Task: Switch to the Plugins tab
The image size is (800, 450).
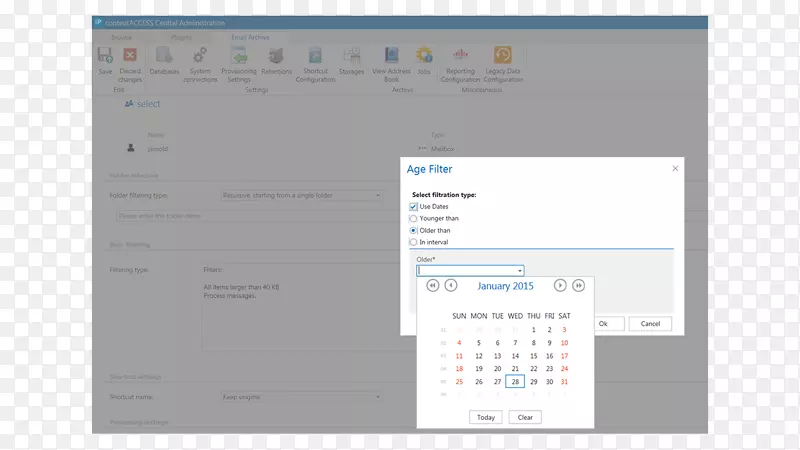Action: 182,37
